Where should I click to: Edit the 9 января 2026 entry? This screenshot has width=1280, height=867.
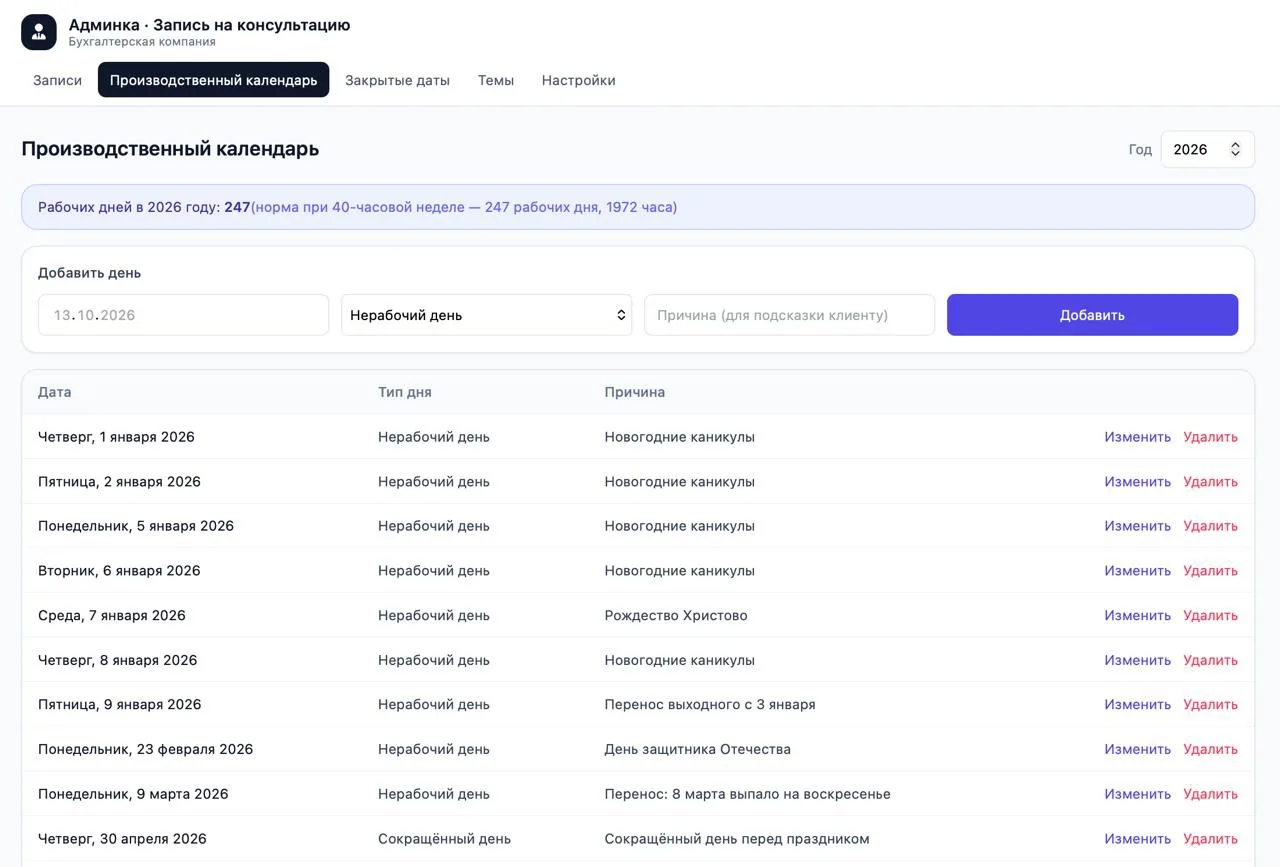click(x=1137, y=705)
